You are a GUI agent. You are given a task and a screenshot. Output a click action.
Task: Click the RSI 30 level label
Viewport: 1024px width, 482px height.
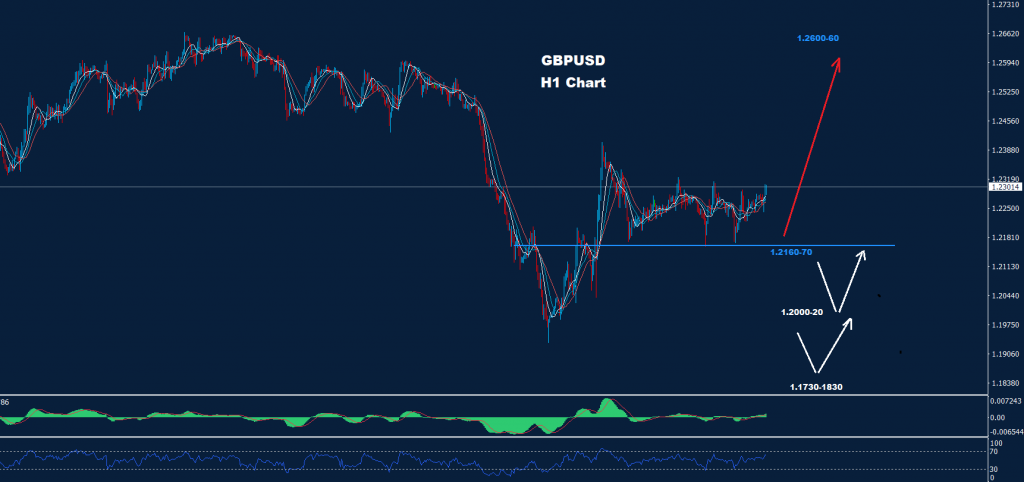pos(995,468)
